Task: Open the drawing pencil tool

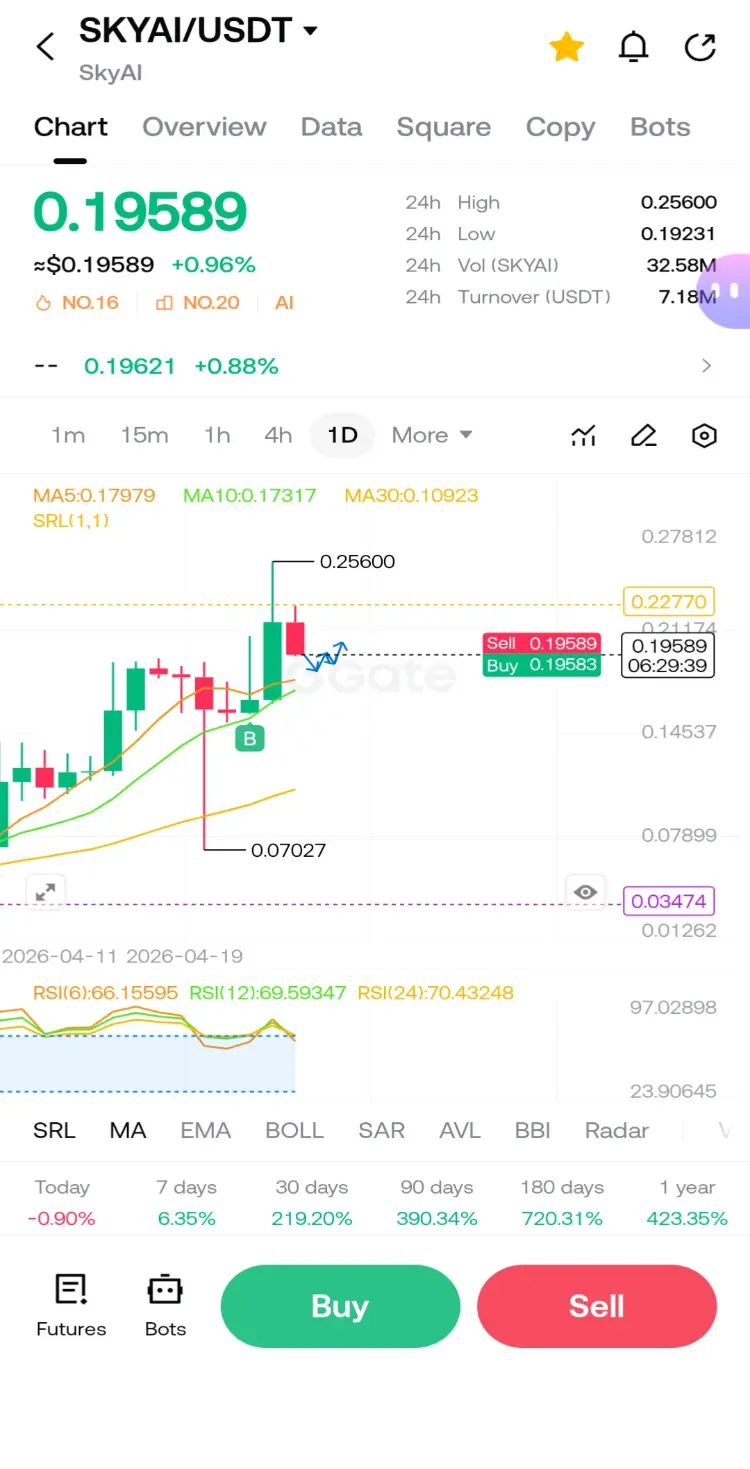Action: point(643,436)
